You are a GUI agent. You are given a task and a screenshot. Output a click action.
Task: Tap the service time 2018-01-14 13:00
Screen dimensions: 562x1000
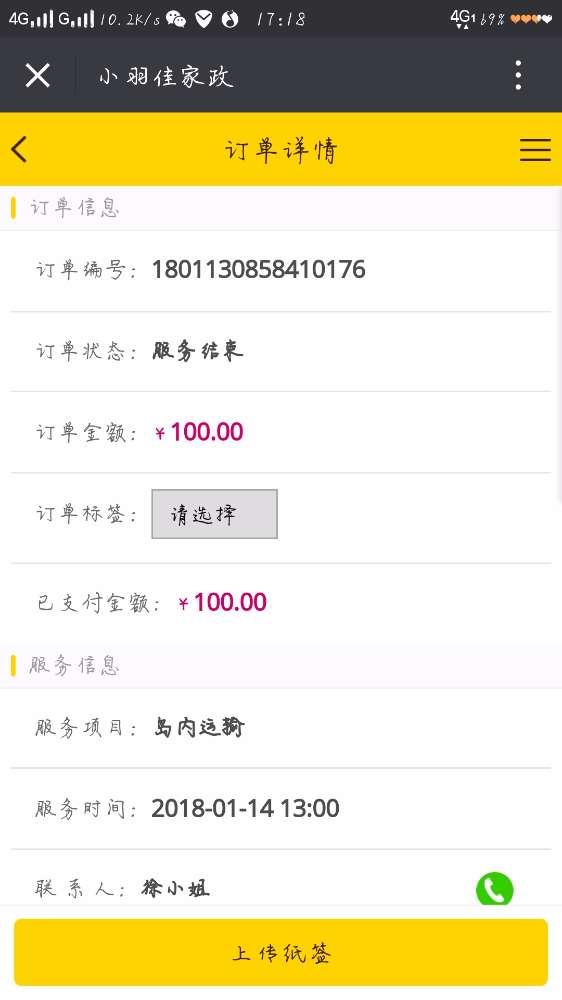point(246,809)
